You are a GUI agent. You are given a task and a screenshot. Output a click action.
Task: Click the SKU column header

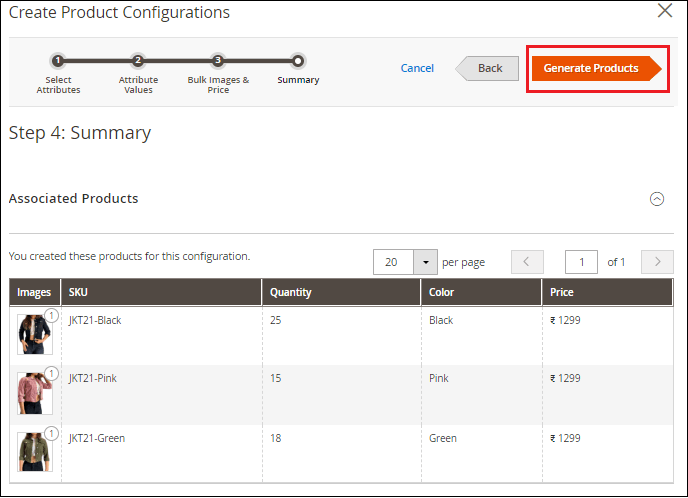[161, 292]
